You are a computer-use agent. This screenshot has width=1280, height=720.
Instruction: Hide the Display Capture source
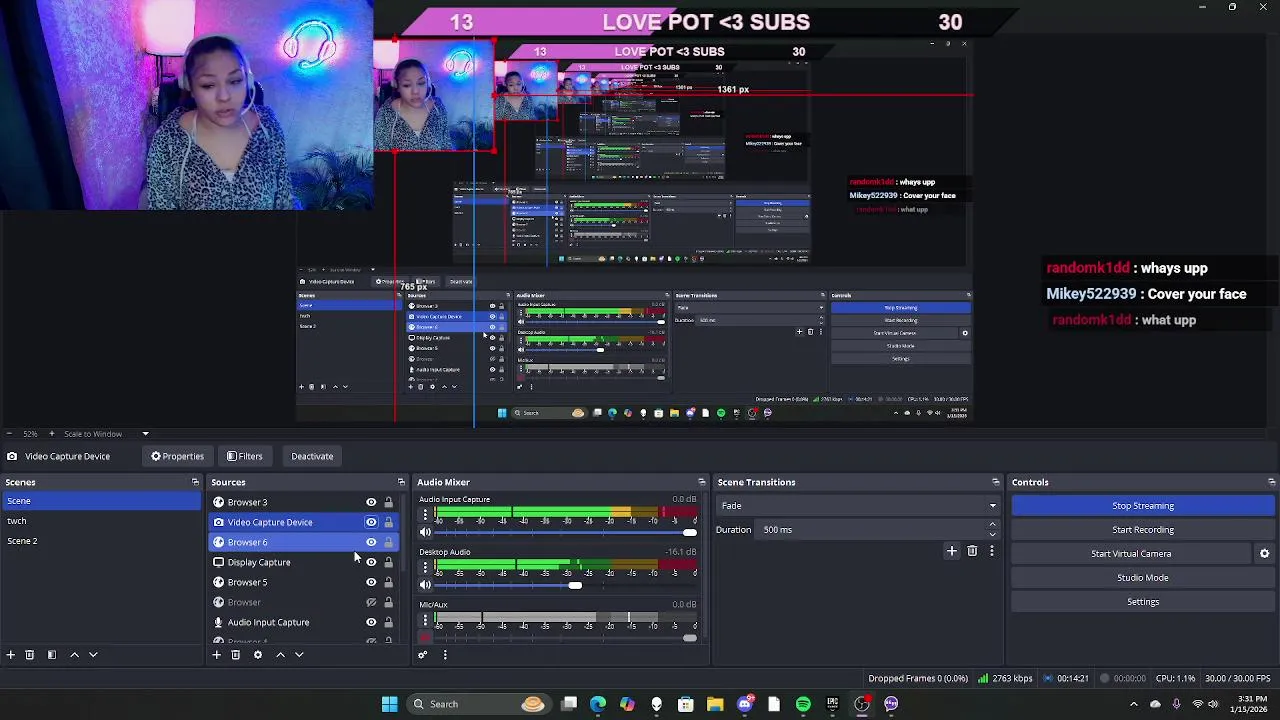371,562
